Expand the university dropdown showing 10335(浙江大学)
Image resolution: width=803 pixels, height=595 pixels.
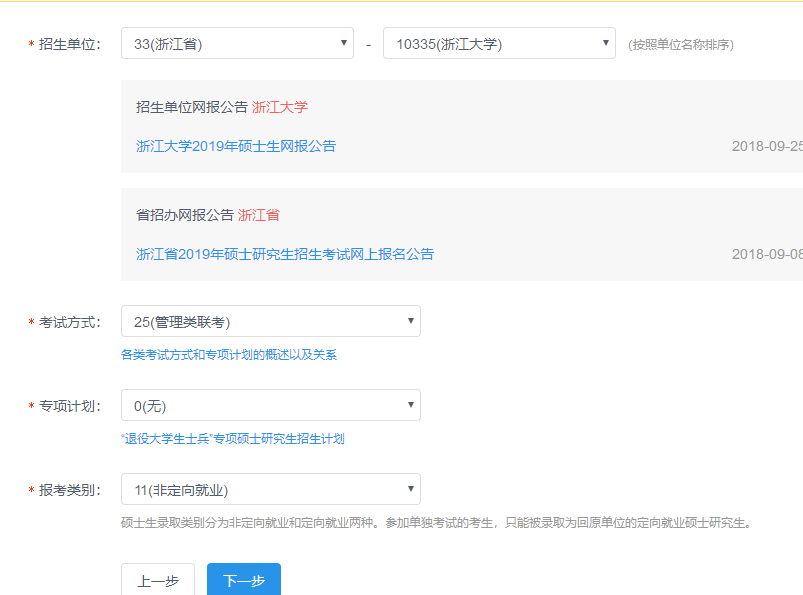[x=499, y=44]
